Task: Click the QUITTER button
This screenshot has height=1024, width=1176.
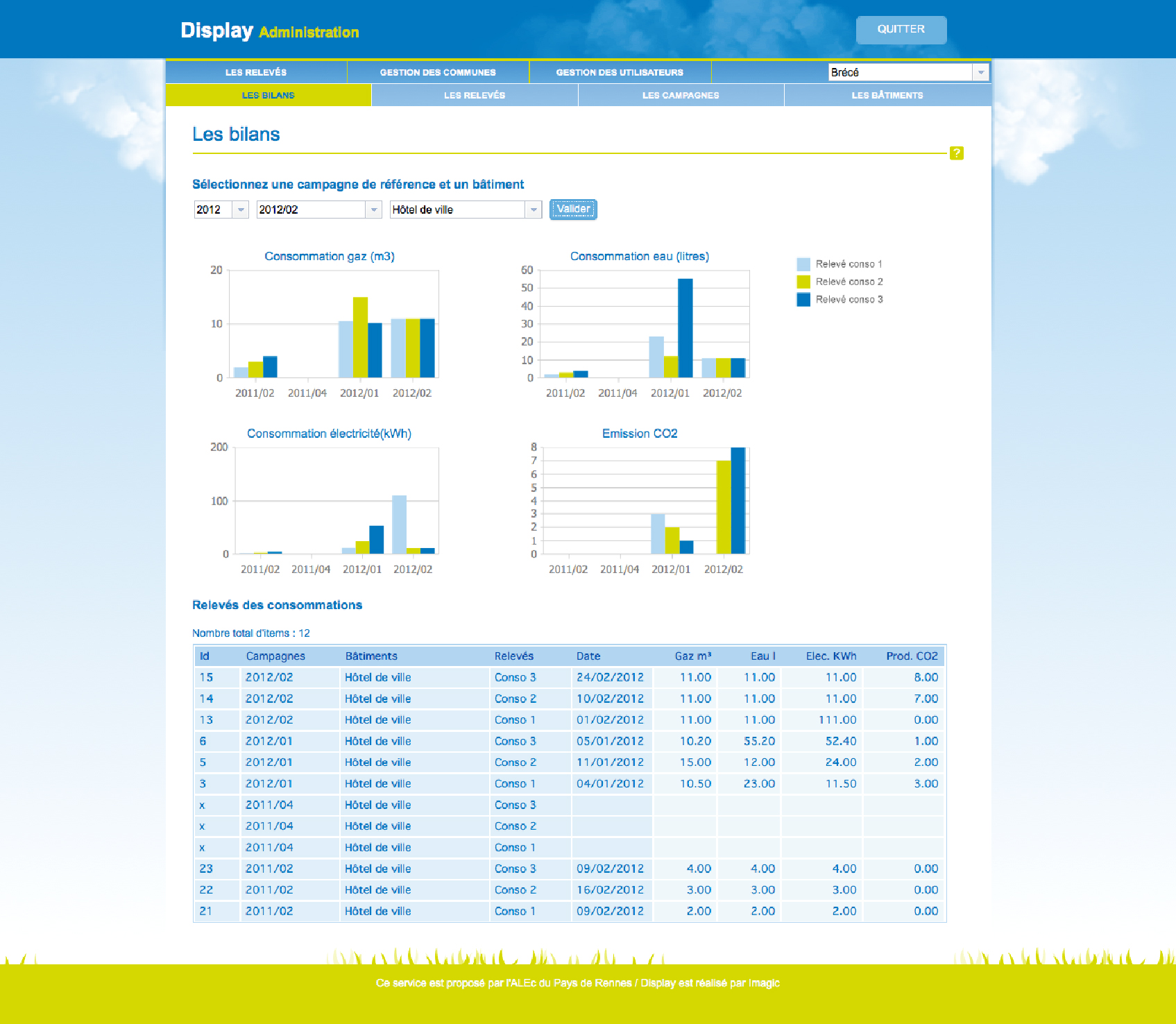Action: (x=901, y=30)
